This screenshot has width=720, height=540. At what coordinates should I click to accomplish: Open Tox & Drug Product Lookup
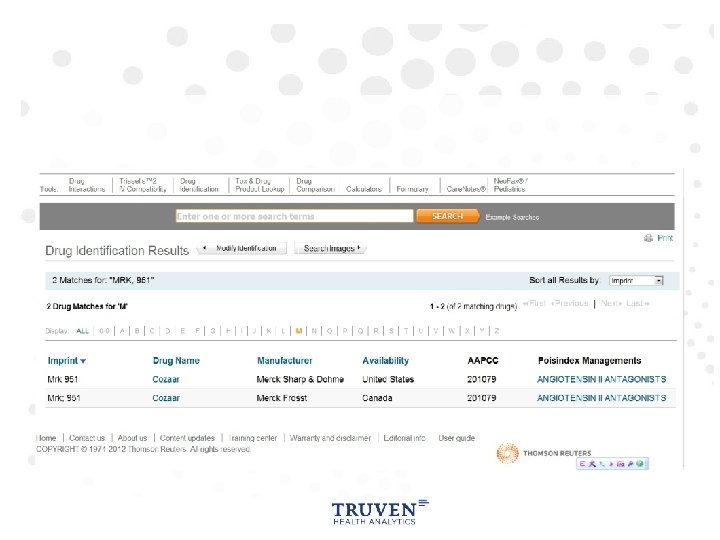click(259, 185)
